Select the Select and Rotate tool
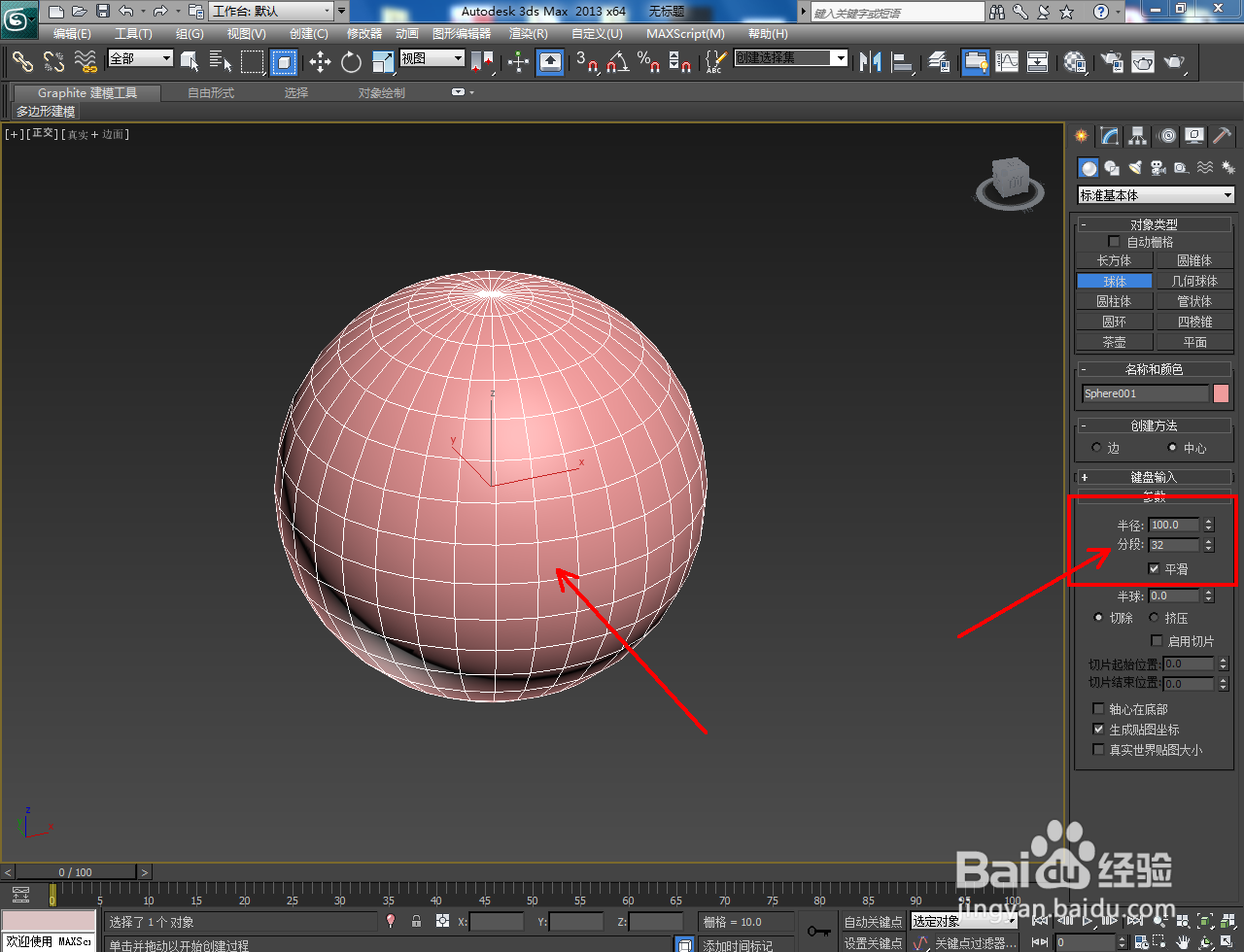The width and height of the screenshot is (1244, 952). [351, 62]
